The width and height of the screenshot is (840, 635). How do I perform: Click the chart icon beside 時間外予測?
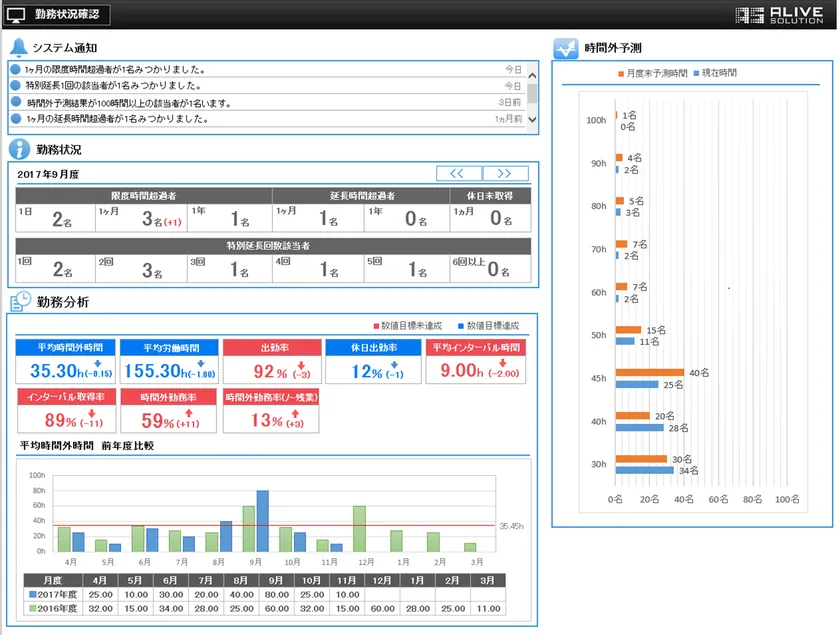click(x=565, y=47)
